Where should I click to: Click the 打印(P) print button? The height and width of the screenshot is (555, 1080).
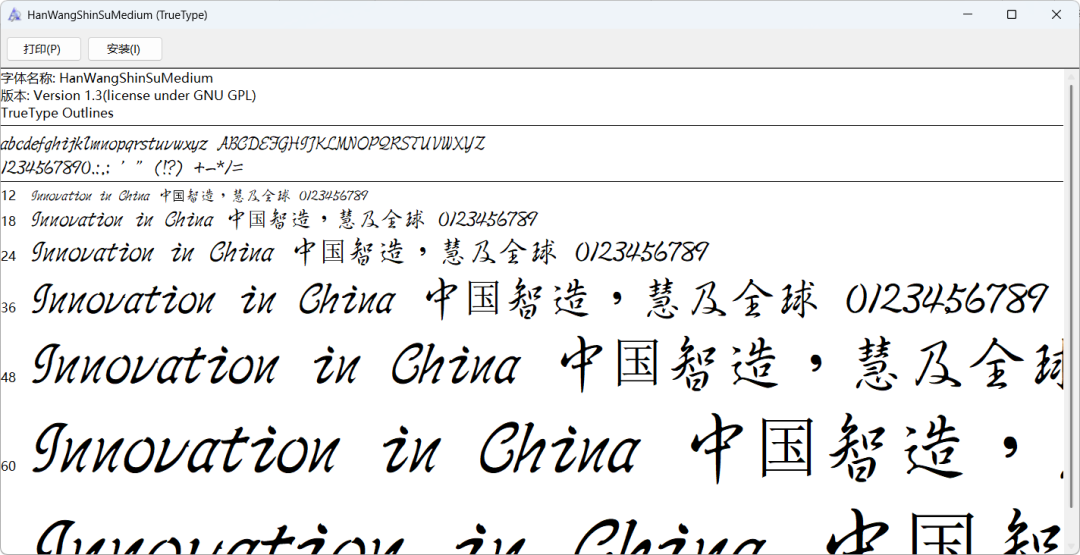43,49
